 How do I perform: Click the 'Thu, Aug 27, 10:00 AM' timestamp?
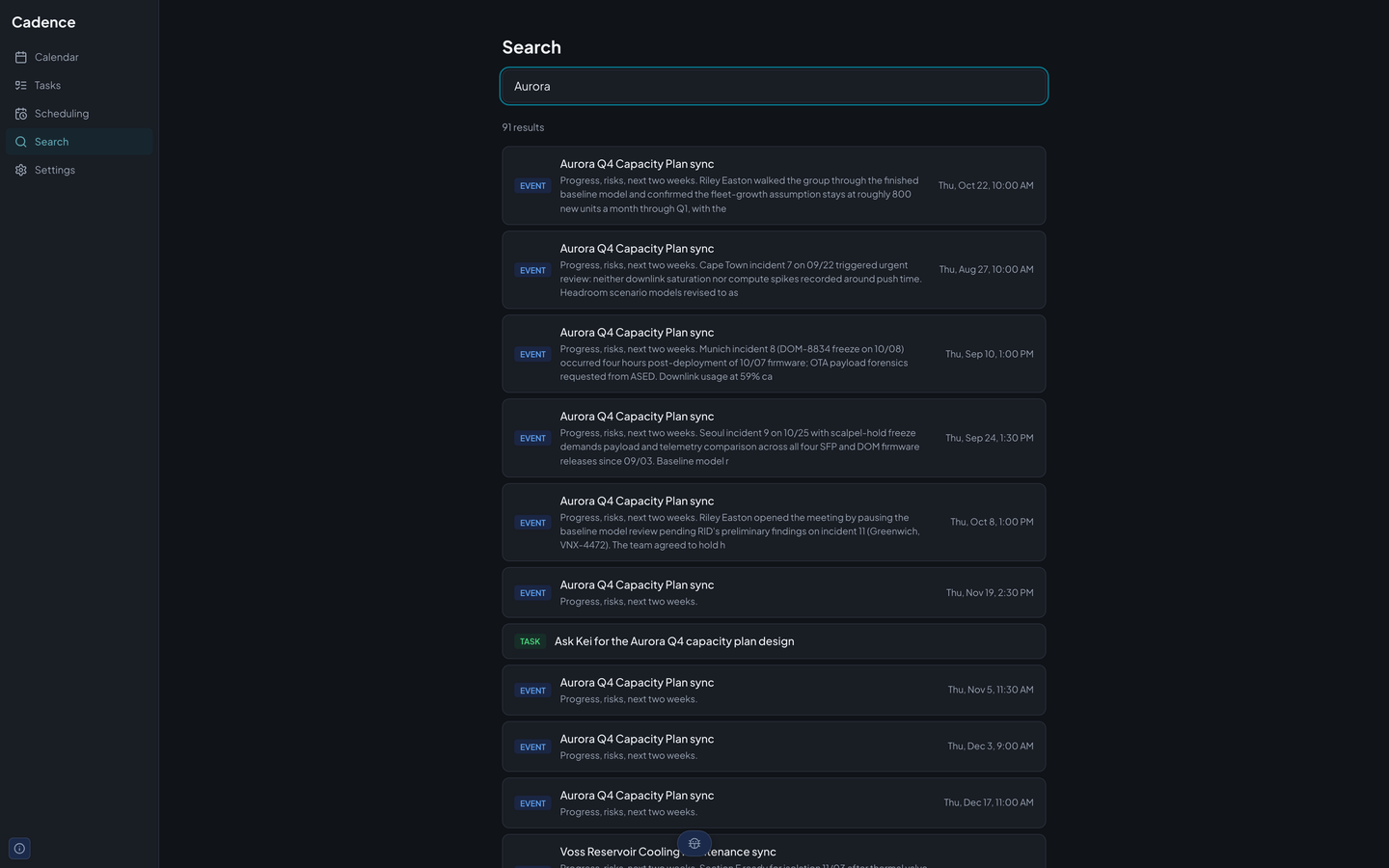coord(986,270)
